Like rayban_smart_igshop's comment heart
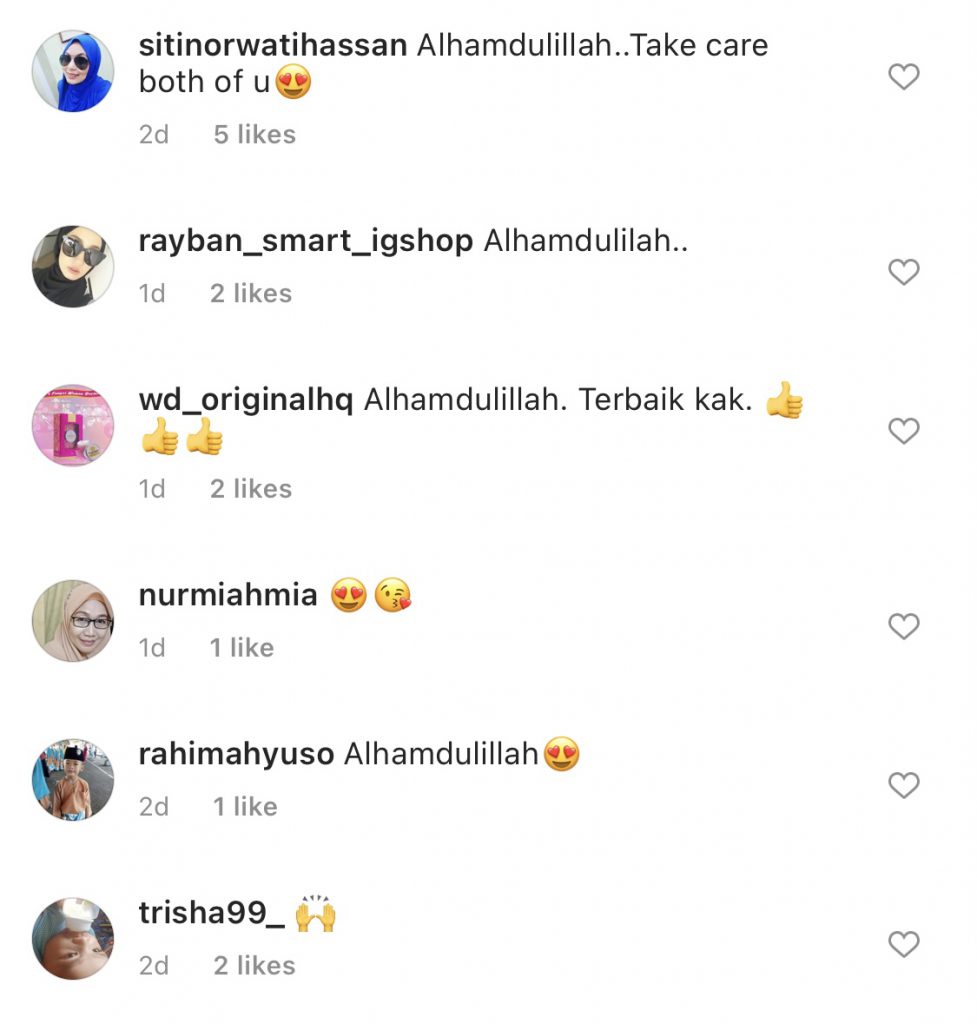Image resolution: width=977 pixels, height=1024 pixels. click(904, 272)
